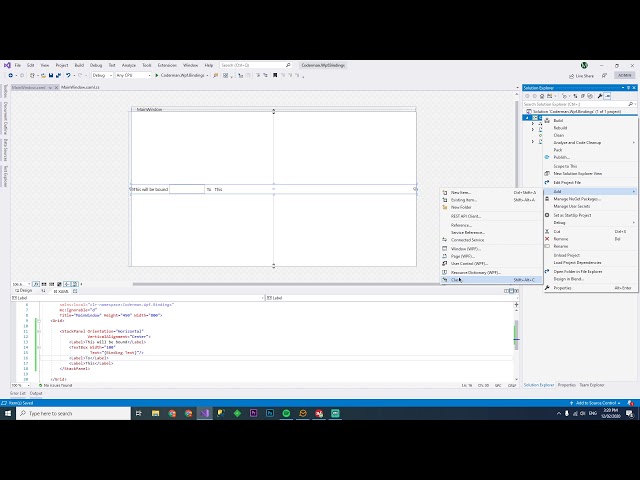The height and width of the screenshot is (480, 640).
Task: Click the ADMIN account button
Action: point(624,76)
